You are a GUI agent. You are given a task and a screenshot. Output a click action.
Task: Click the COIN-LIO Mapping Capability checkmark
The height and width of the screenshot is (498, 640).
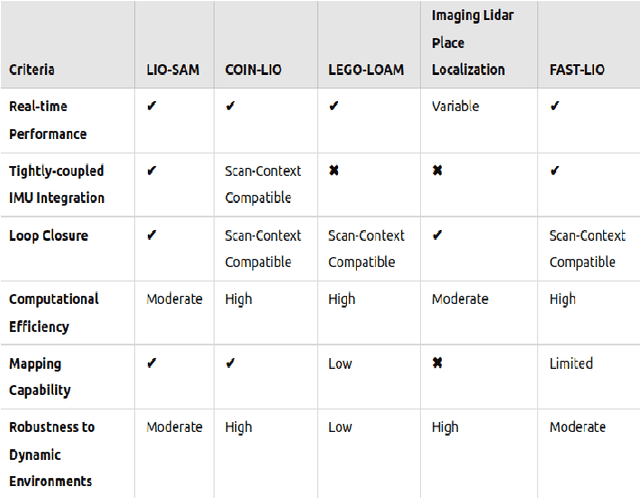[230, 364]
